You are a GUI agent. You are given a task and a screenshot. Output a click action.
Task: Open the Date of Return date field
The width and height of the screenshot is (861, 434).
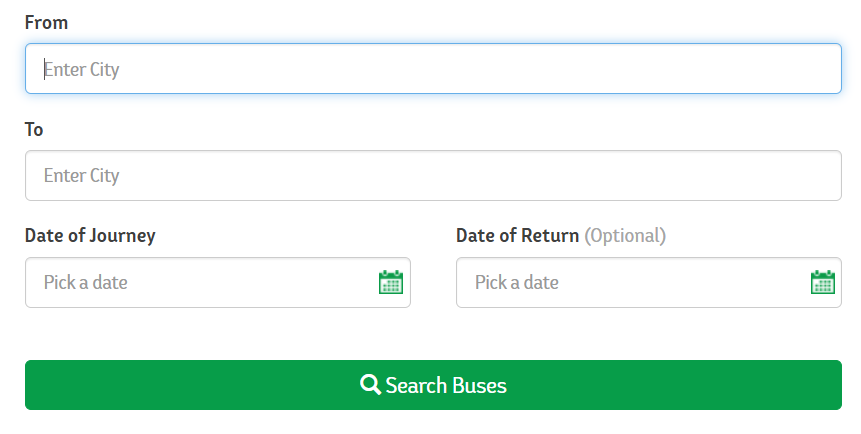649,282
